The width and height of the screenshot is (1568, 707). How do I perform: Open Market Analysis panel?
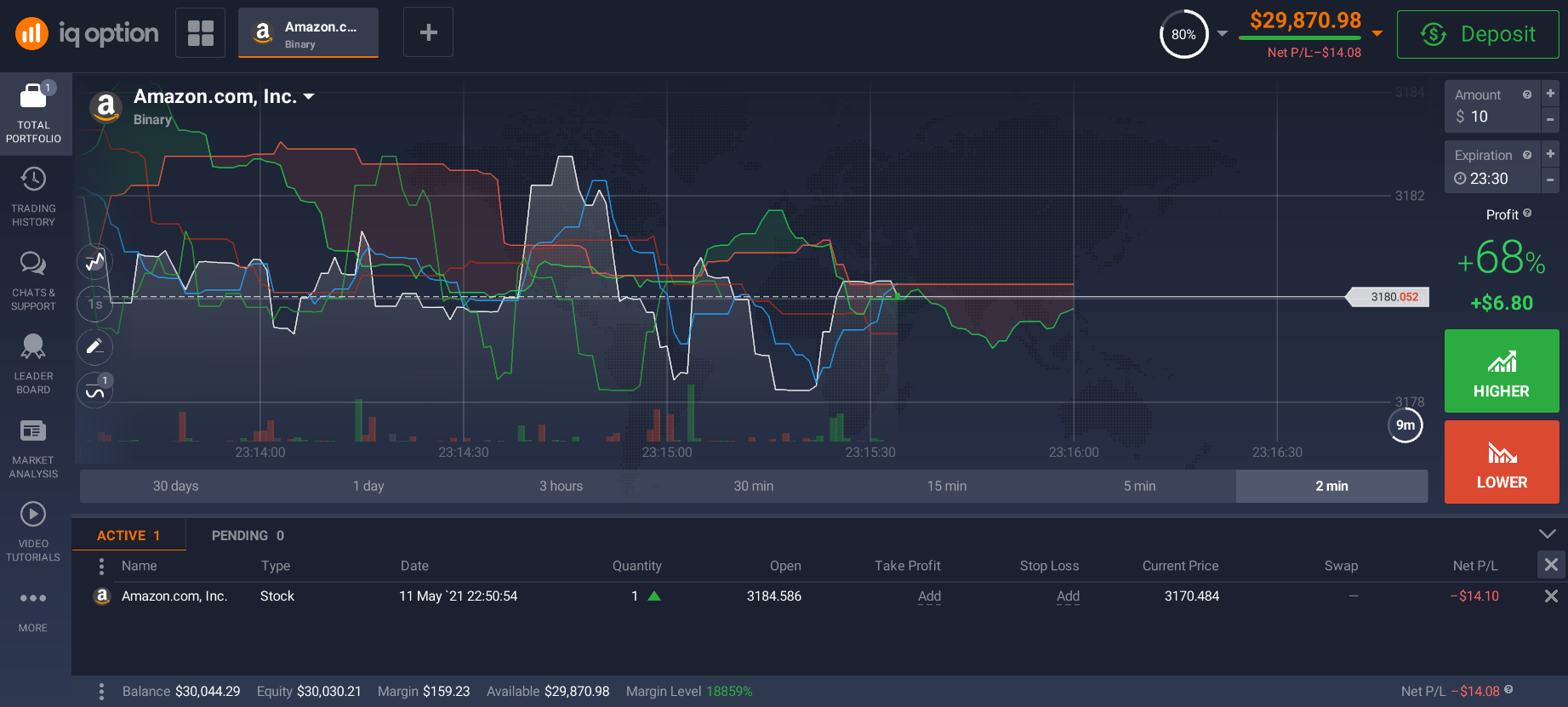point(34,449)
